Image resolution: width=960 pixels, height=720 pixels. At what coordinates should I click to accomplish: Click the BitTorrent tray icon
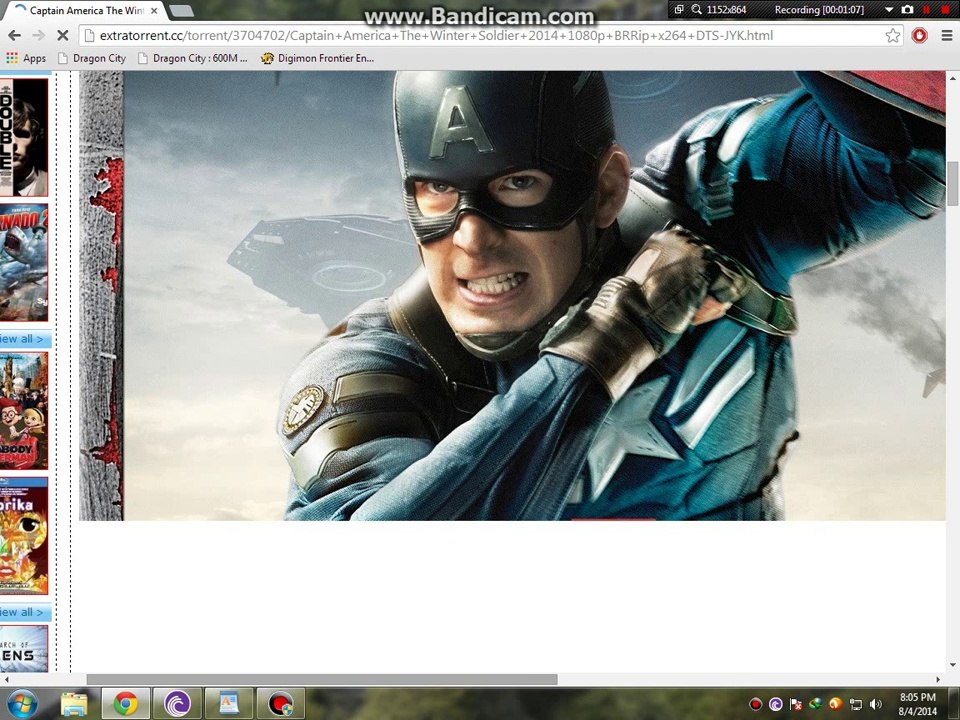pos(775,704)
